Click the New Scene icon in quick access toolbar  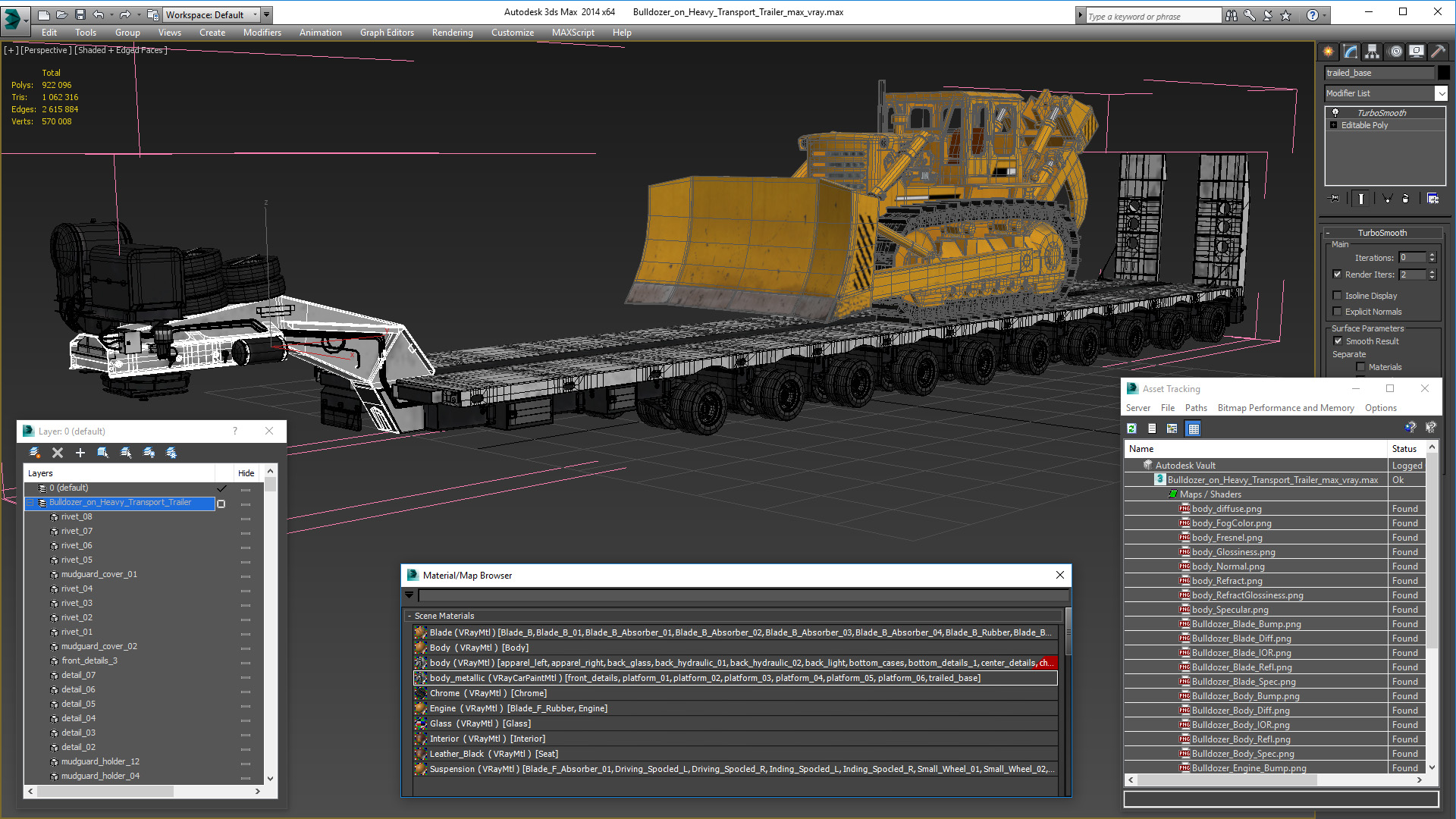click(44, 14)
